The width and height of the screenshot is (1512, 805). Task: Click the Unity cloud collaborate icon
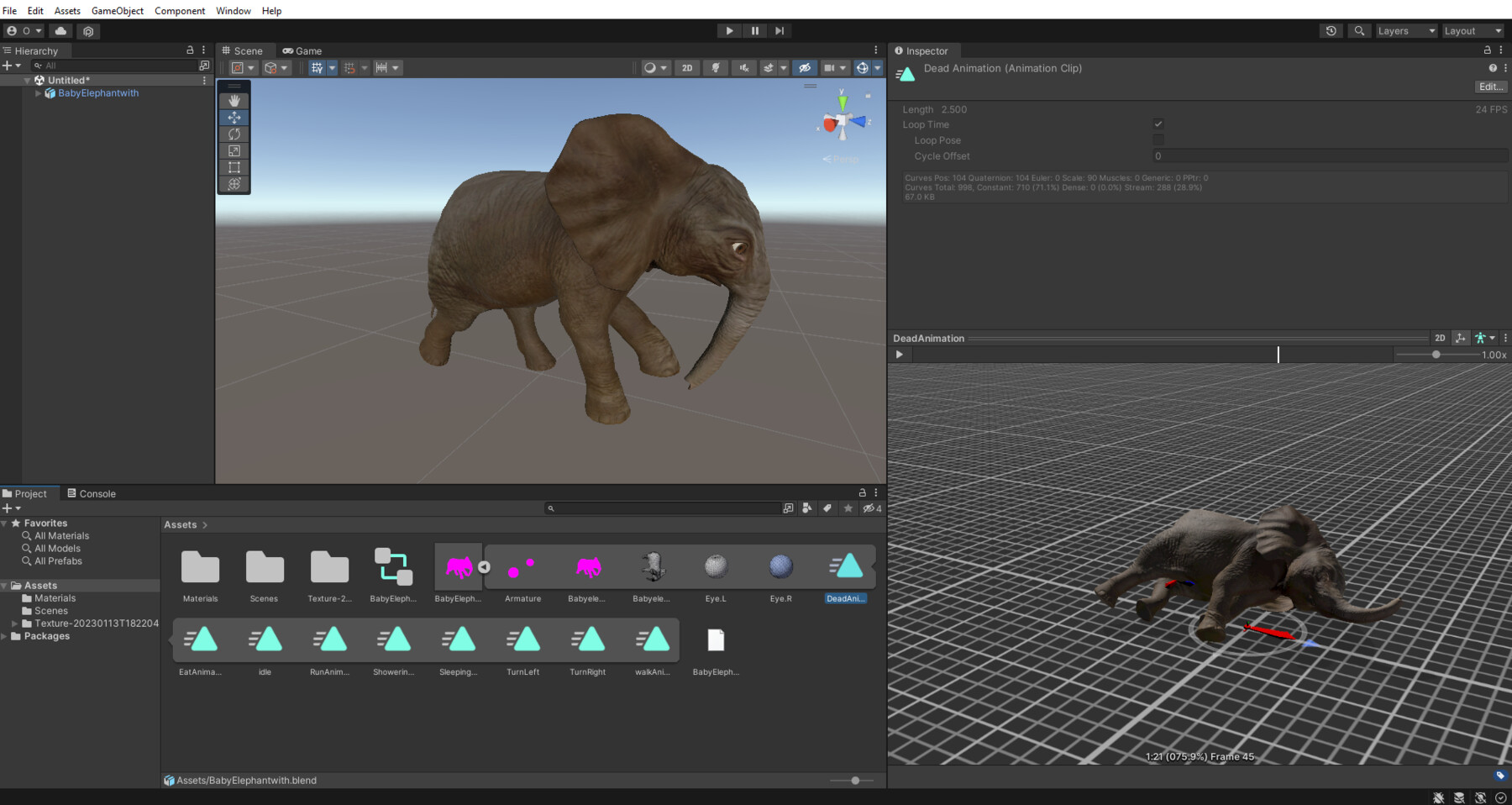[x=60, y=31]
